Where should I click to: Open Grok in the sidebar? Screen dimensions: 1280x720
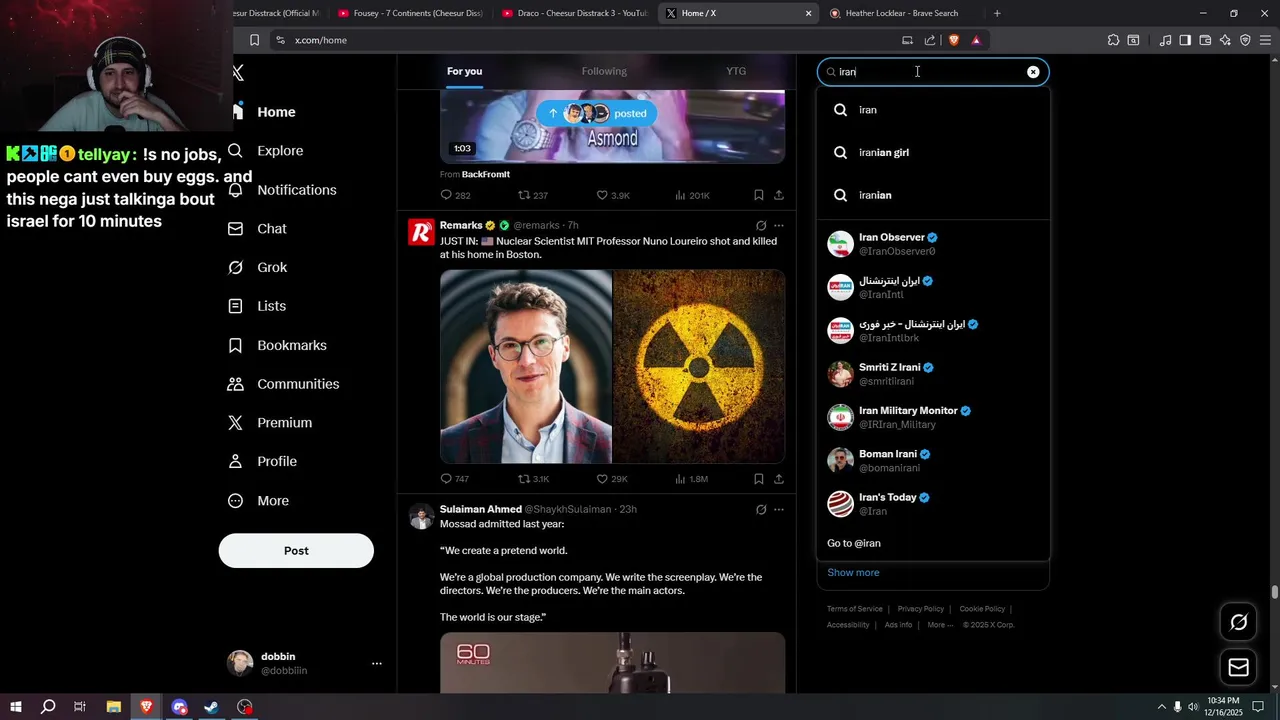pos(258,268)
